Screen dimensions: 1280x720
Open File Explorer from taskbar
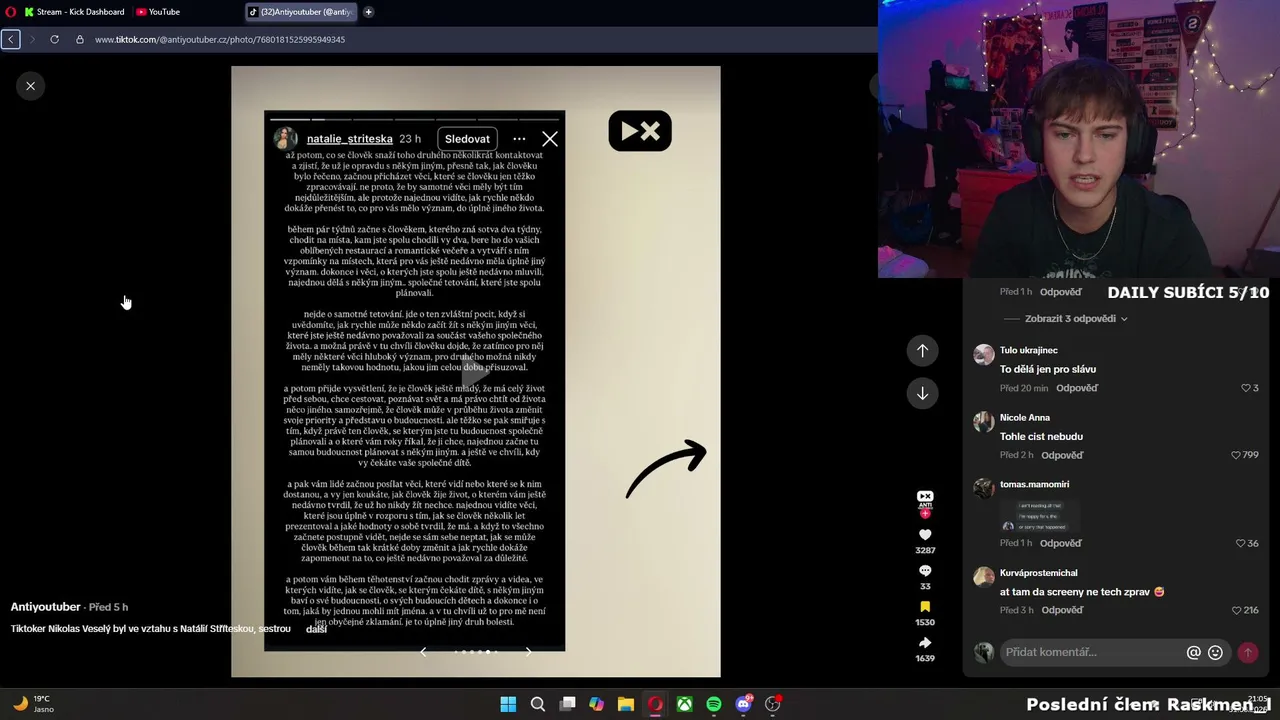pyautogui.click(x=625, y=704)
